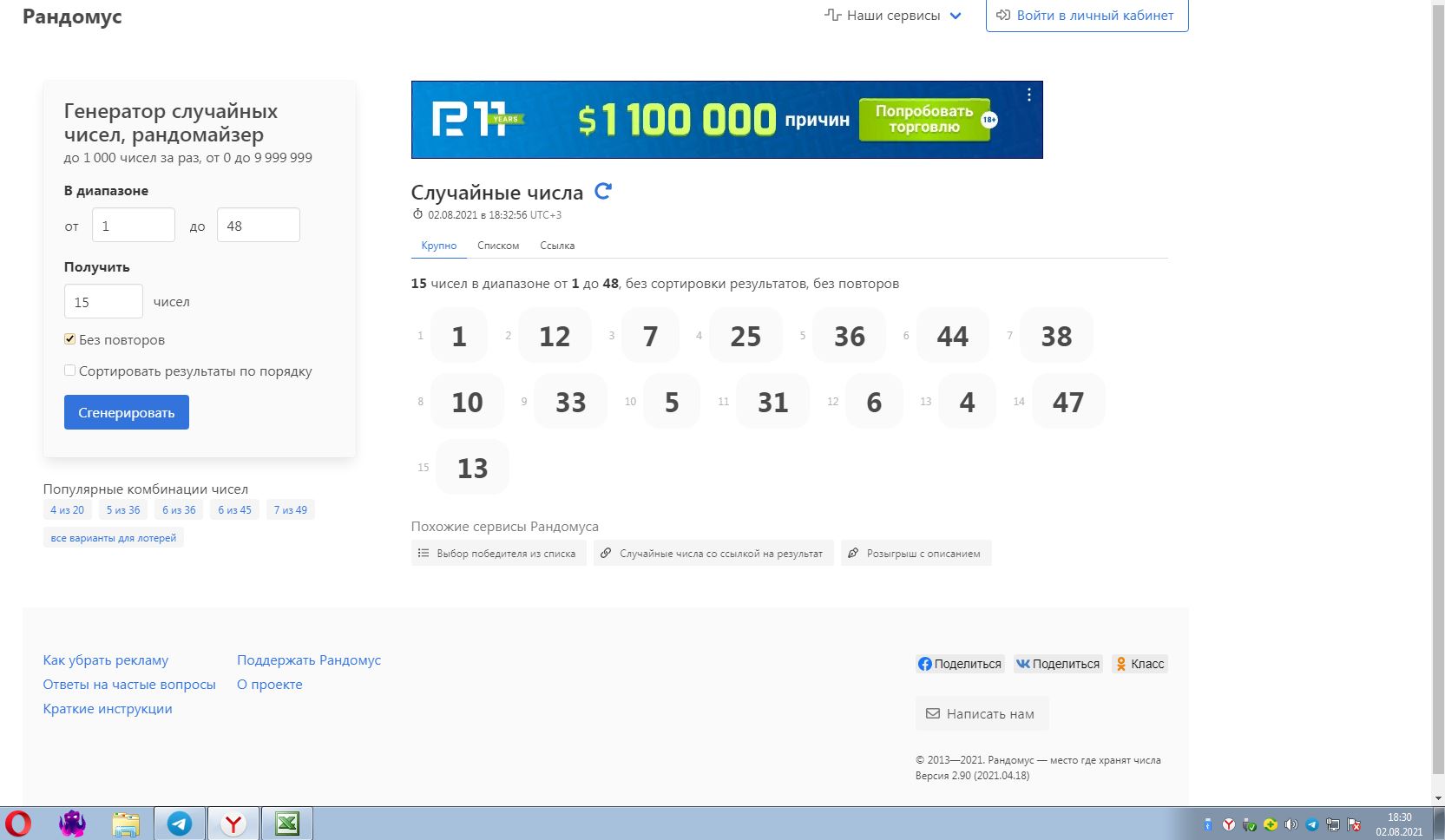Viewport: 1445px width, 840px height.
Task: Switch to the 'Крупно' tab
Action: click(439, 246)
